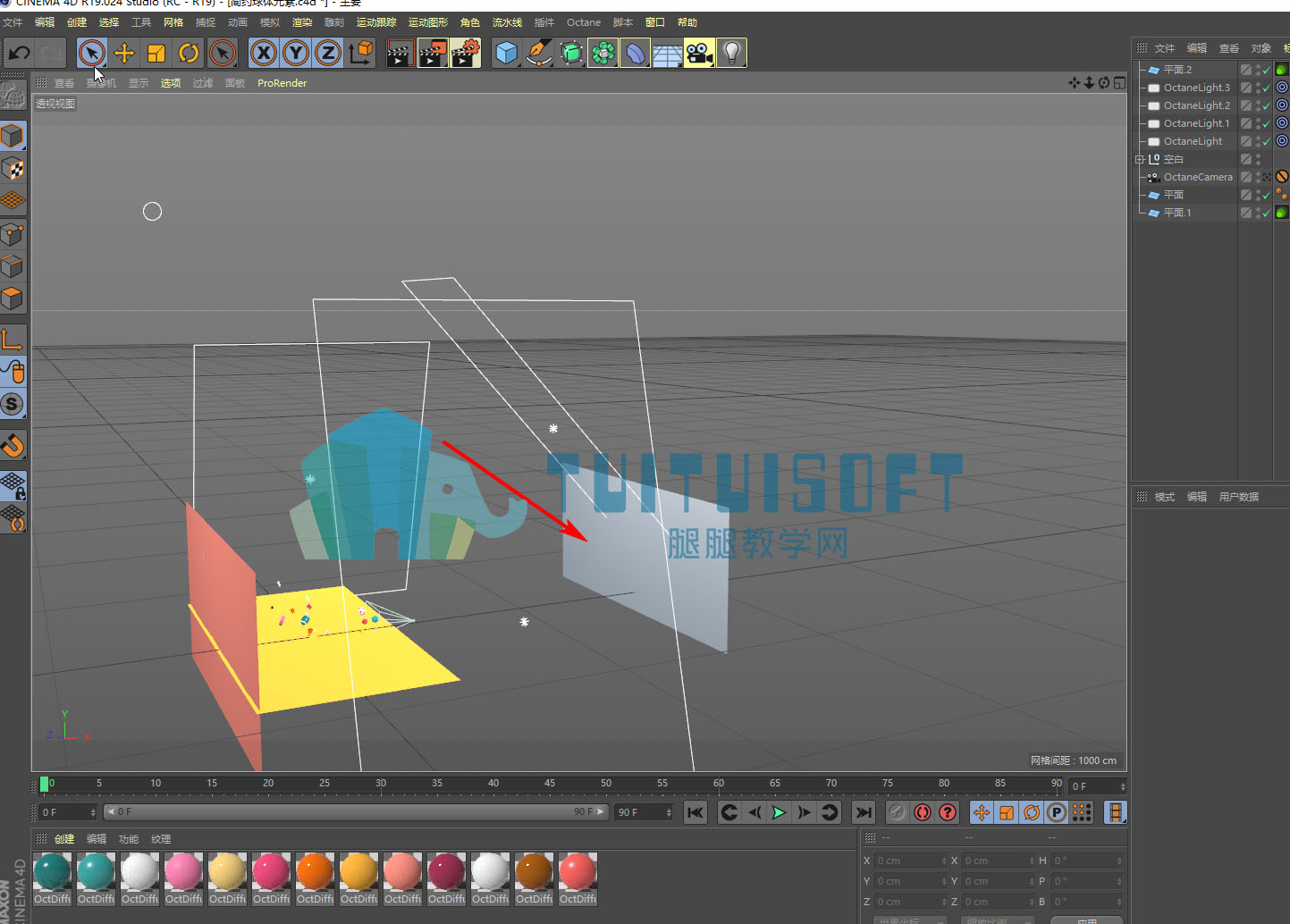Screen dimensions: 1290x924
Task: Go to the end of animation
Action: (x=863, y=812)
